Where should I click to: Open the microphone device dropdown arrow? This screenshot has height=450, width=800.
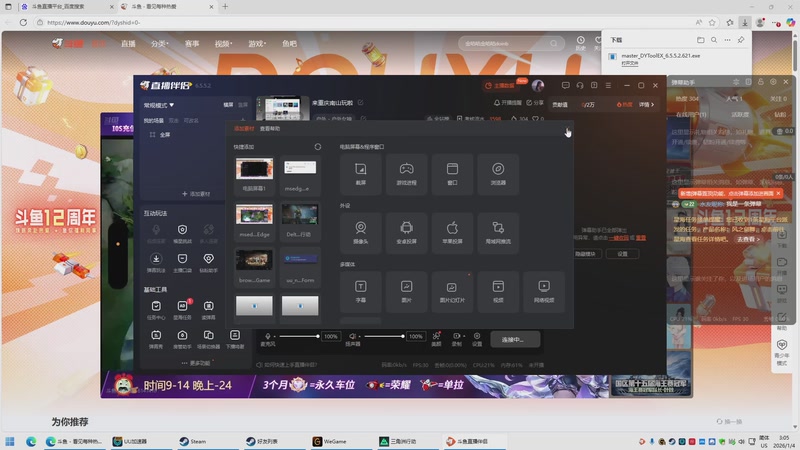coord(274,337)
